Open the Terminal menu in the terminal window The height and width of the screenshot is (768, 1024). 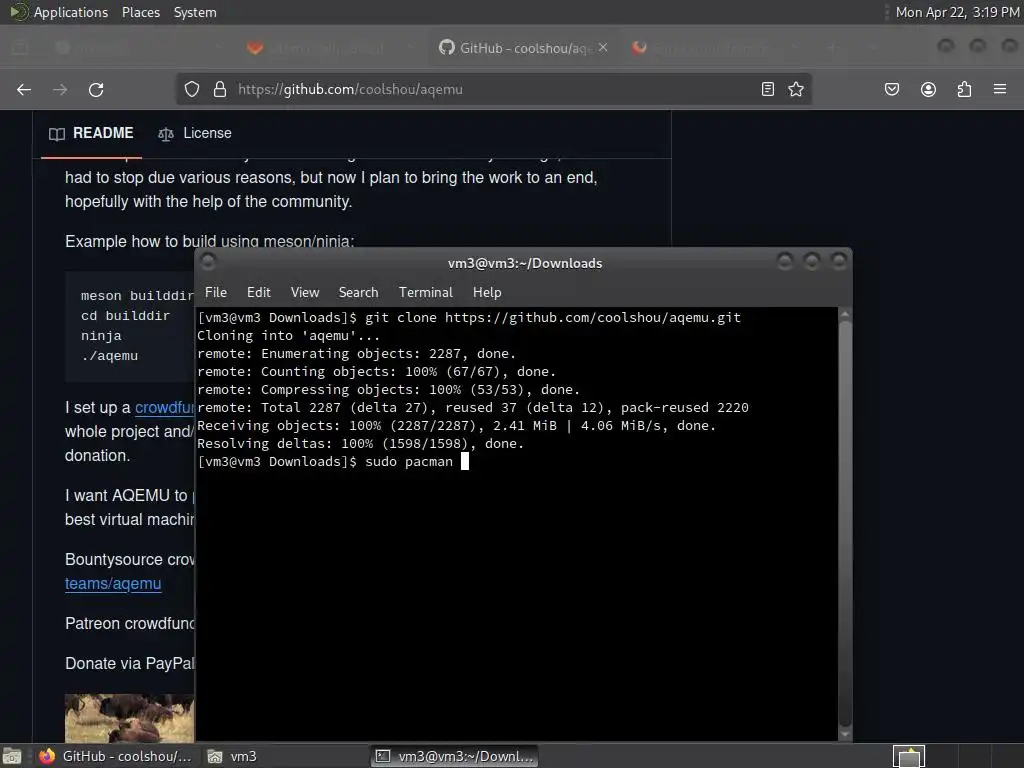[x=426, y=293]
